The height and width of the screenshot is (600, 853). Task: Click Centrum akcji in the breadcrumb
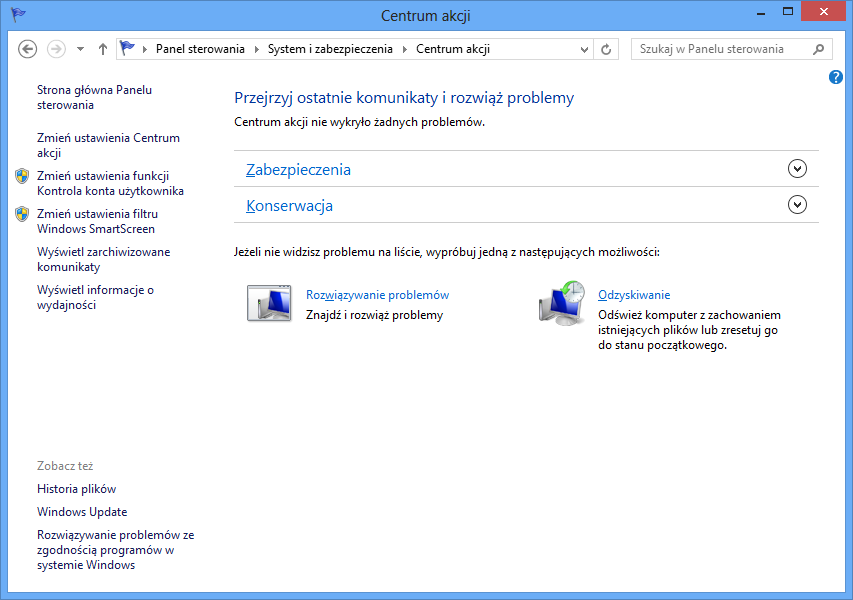point(453,49)
